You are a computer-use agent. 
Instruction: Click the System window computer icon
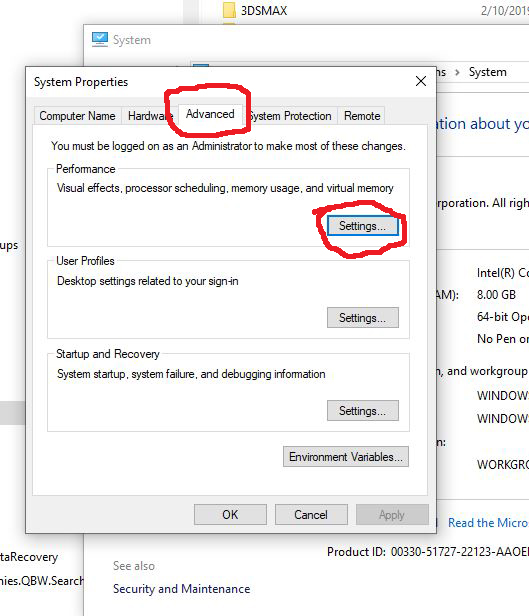[100, 39]
